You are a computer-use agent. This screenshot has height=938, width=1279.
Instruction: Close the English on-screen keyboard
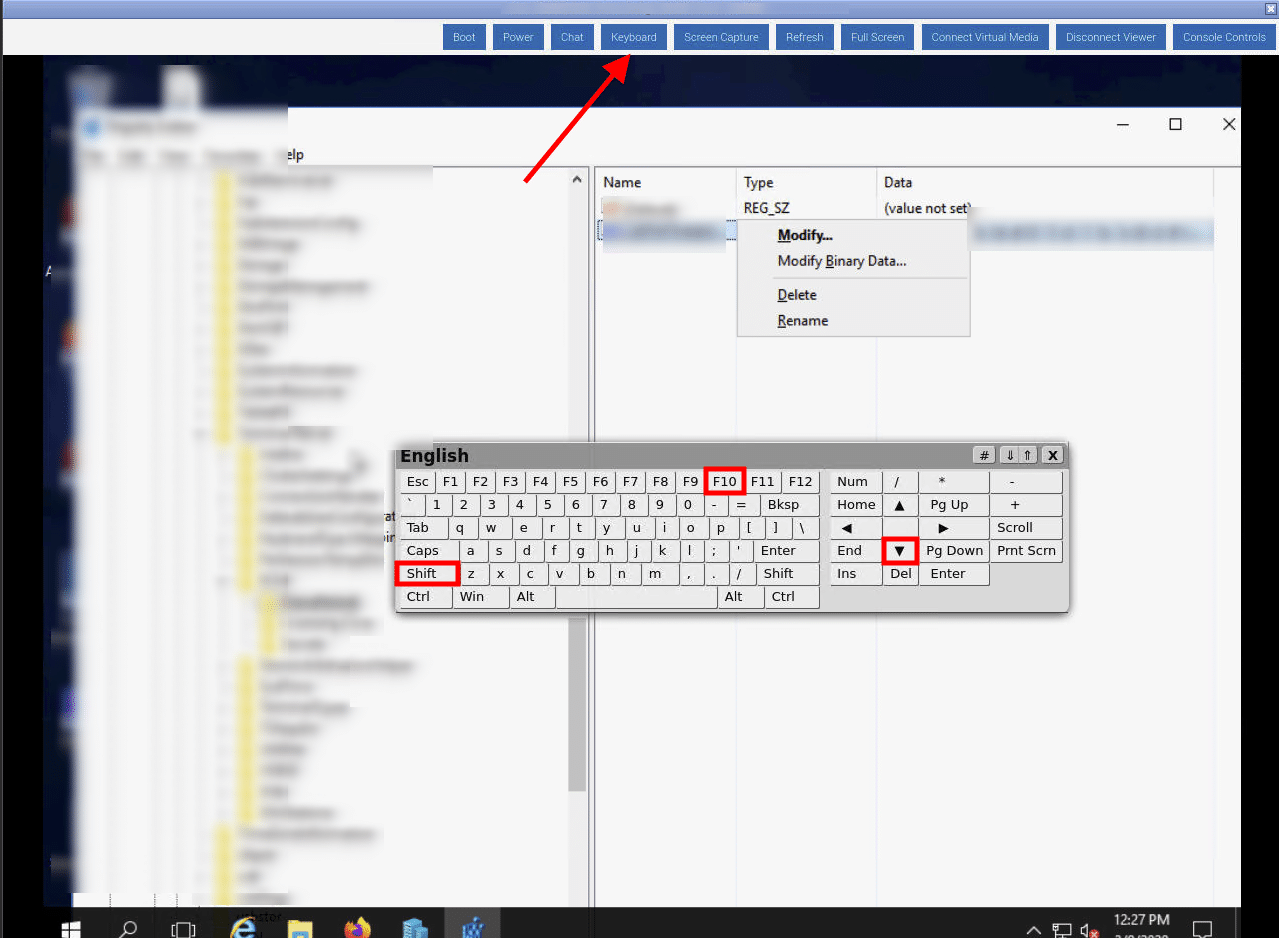click(1052, 455)
